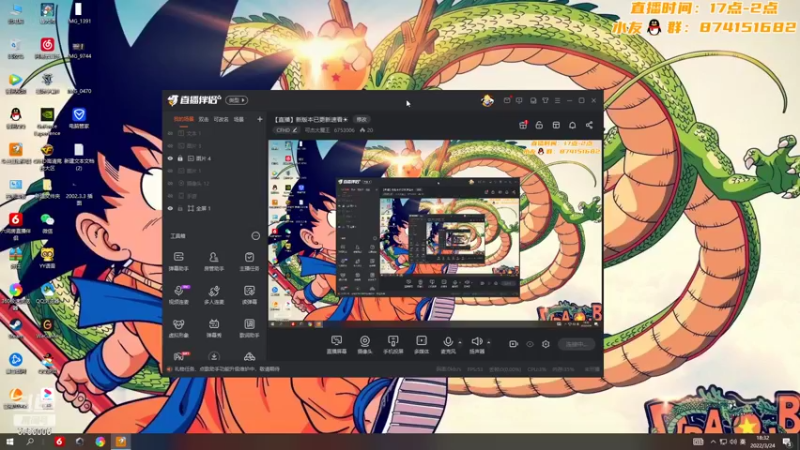The width and height of the screenshot is (800, 450).
Task: Toggle visibility of the 图片 4 layer
Action: click(170, 159)
